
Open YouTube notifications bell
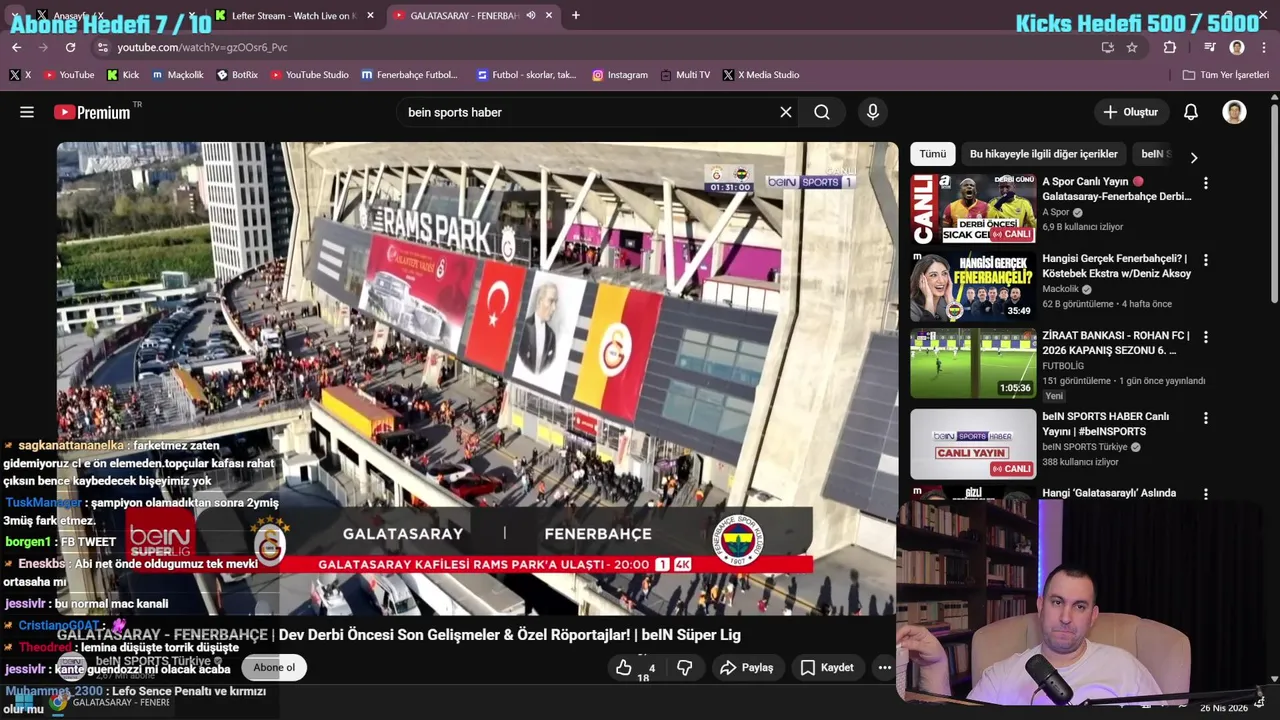[1191, 112]
